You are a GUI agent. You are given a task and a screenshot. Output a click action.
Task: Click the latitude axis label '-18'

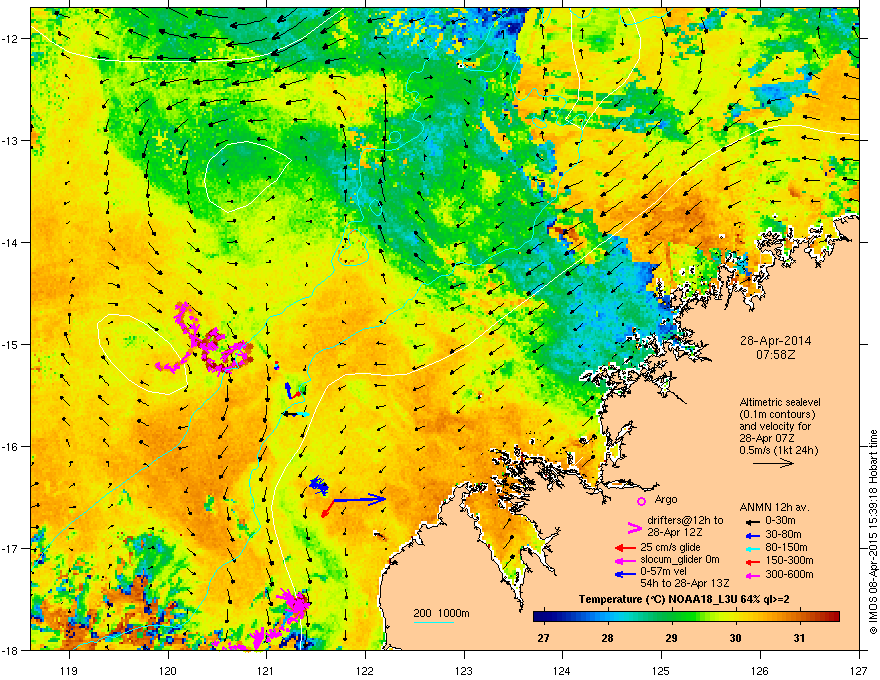coord(10,650)
